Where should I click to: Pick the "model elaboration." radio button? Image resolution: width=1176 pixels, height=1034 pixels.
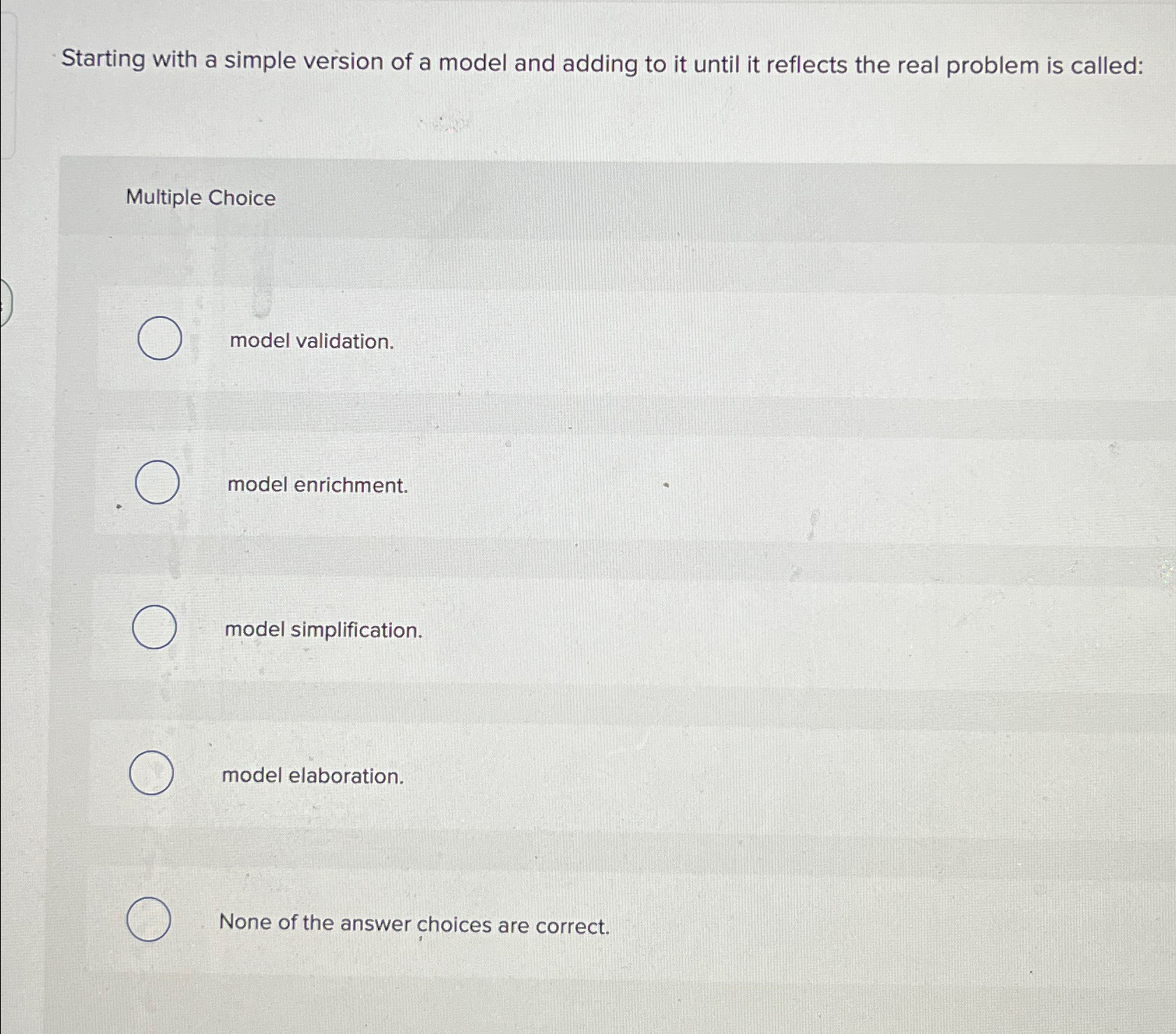coord(152,773)
